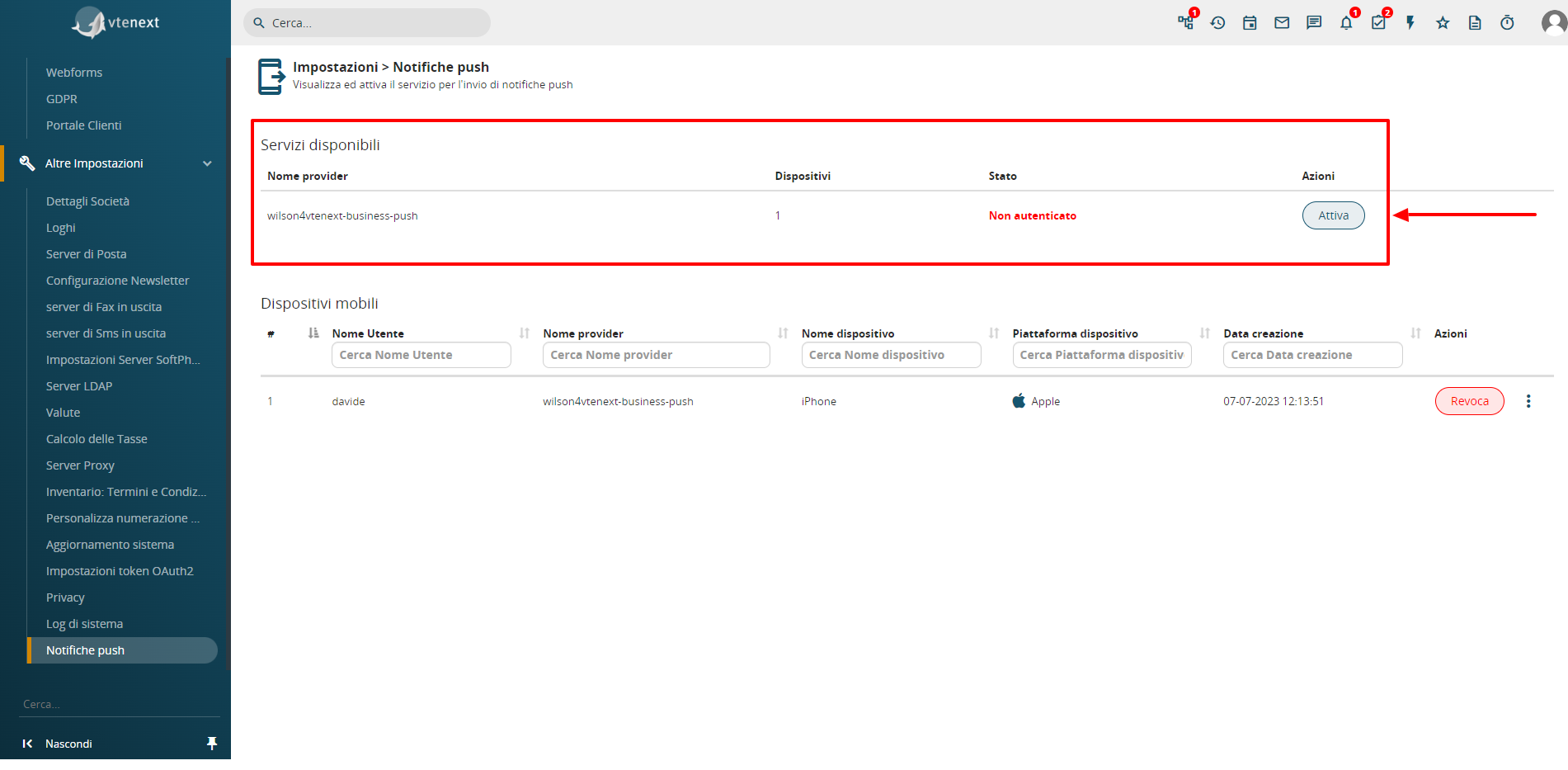Open the recent history clock icon
The height and width of the screenshot is (770, 1568).
(x=1217, y=23)
